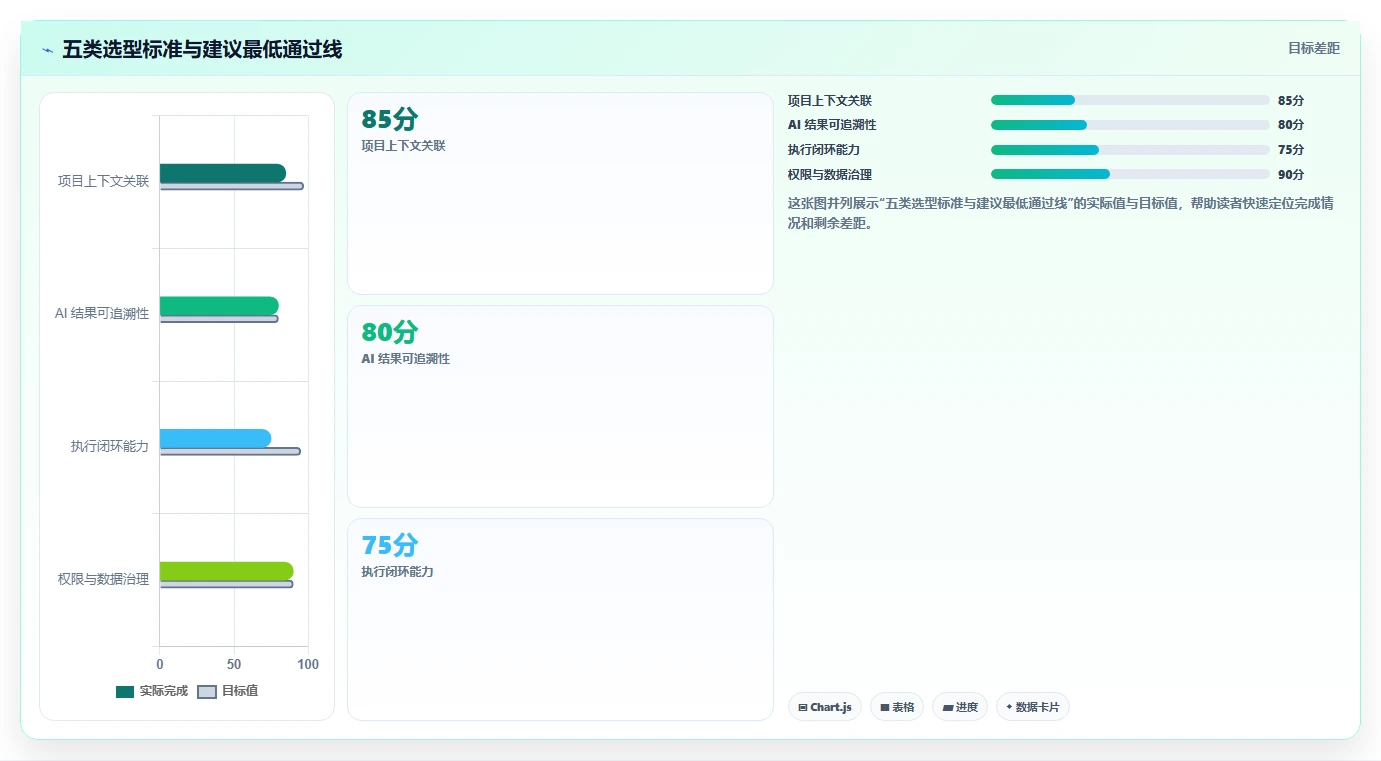Click the Chart.js tag chip
This screenshot has height=761, width=1381.
click(x=825, y=707)
